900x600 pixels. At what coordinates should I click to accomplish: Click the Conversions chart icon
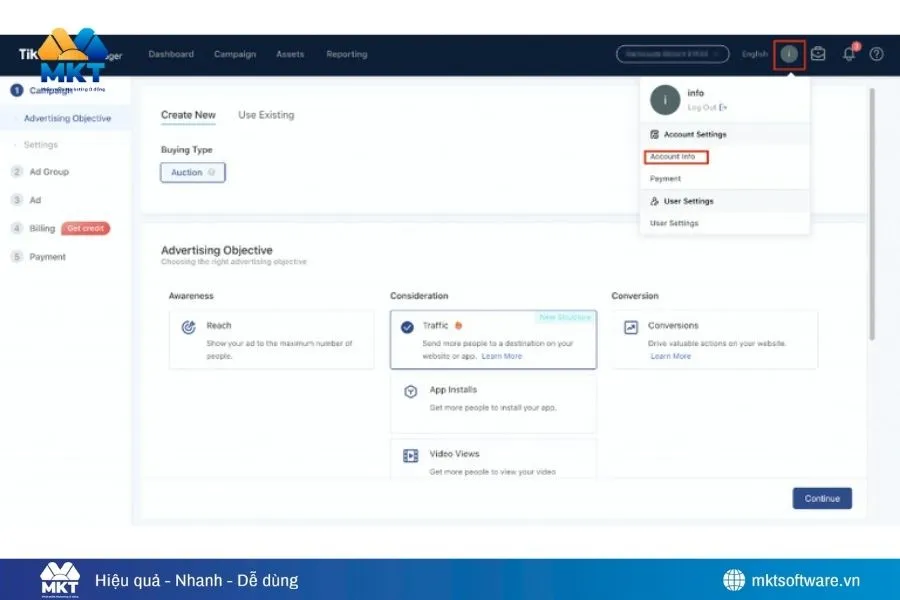[x=631, y=327]
